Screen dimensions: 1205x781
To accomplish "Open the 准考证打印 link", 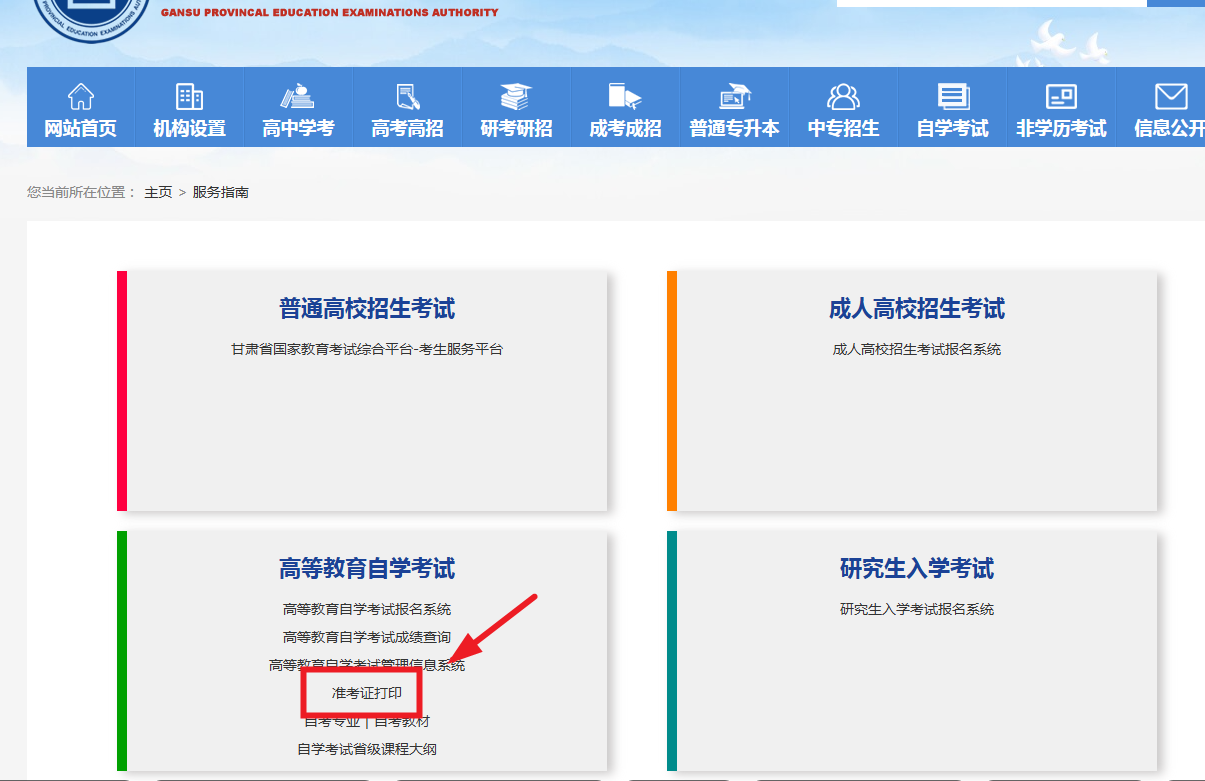I will coord(366,693).
